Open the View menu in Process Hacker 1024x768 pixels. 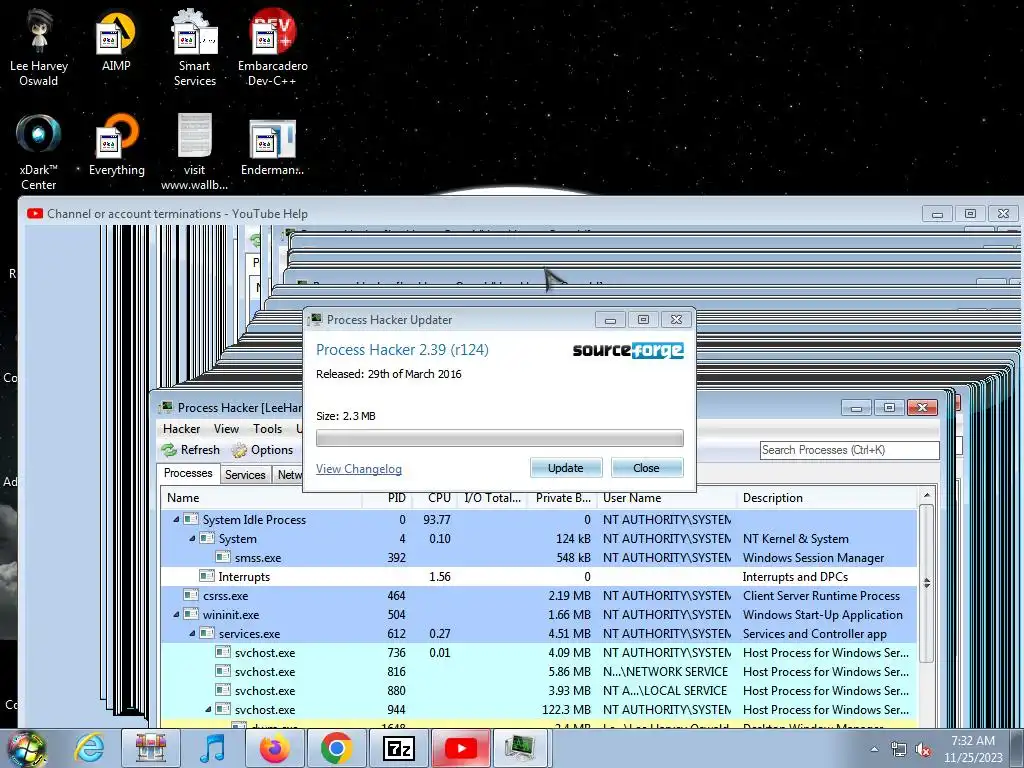click(226, 429)
